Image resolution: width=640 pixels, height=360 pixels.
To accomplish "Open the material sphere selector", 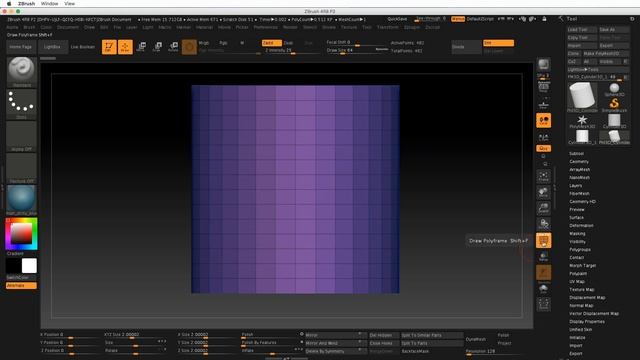I will click(x=21, y=200).
